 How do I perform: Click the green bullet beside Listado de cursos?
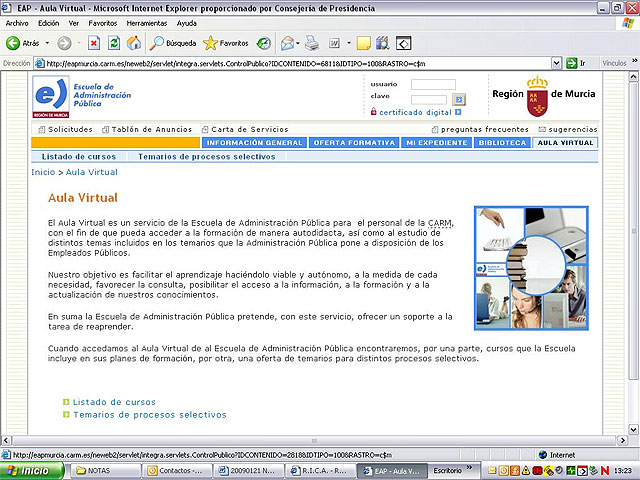tap(66, 402)
